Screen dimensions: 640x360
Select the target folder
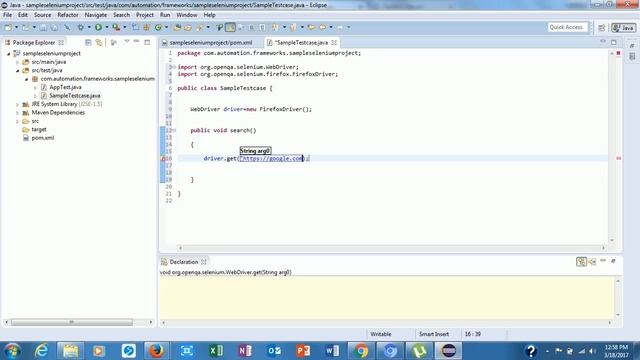pyautogui.click(x=39, y=129)
